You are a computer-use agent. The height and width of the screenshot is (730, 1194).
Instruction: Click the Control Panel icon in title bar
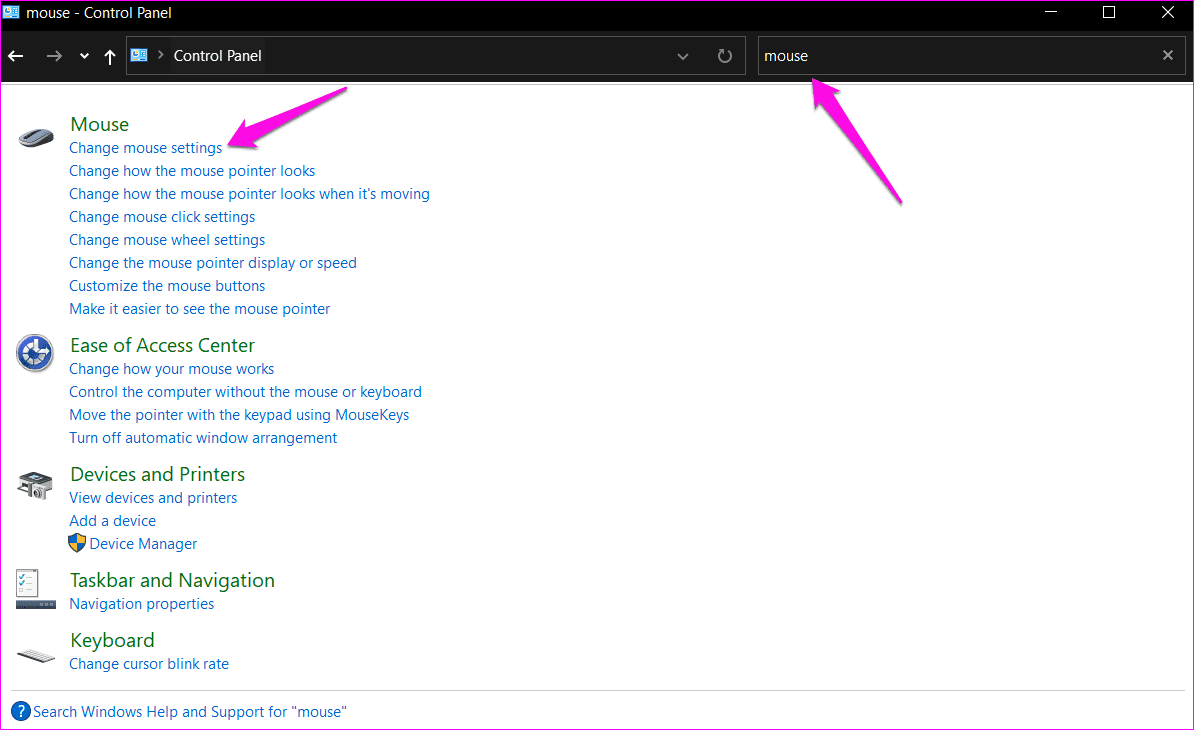[x=11, y=11]
